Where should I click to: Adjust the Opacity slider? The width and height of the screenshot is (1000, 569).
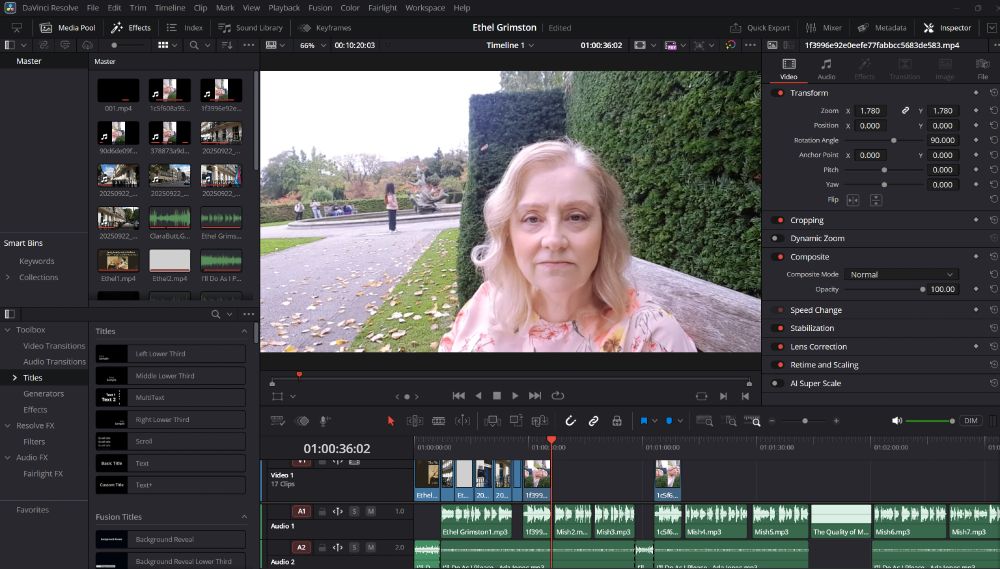pyautogui.click(x=885, y=290)
